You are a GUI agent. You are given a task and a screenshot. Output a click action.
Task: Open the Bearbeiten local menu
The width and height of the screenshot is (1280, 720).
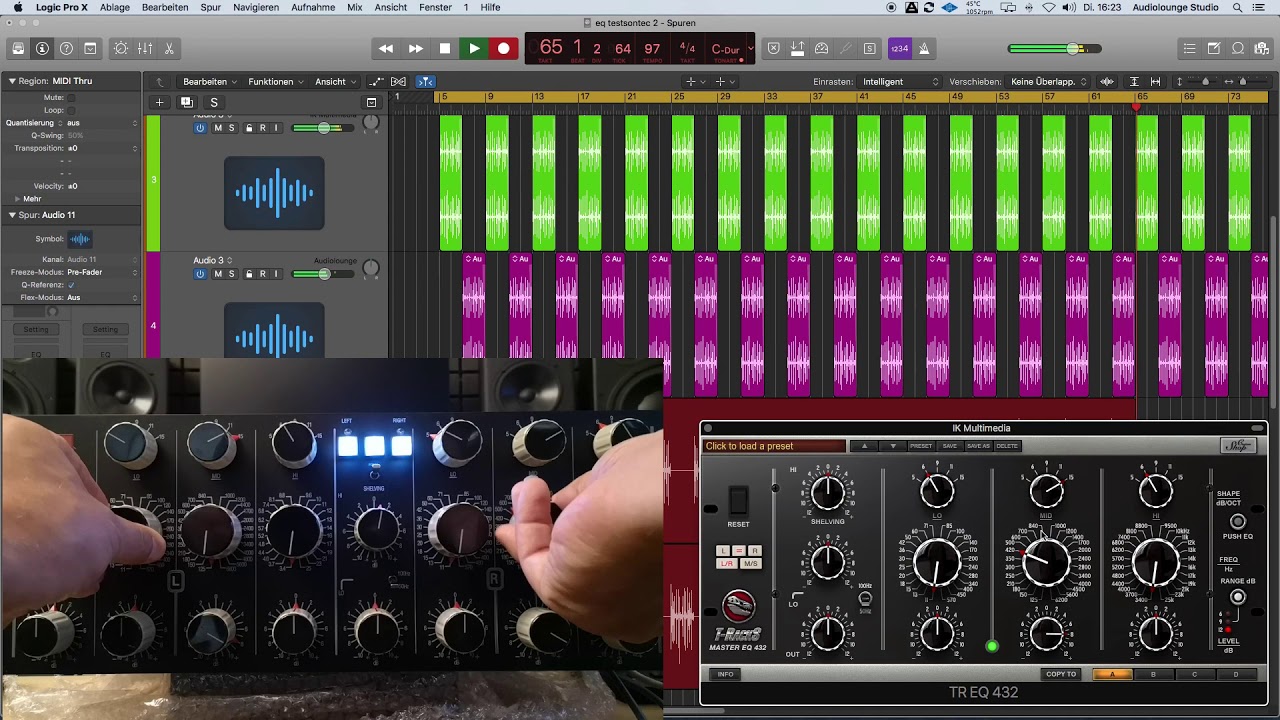pyautogui.click(x=209, y=82)
